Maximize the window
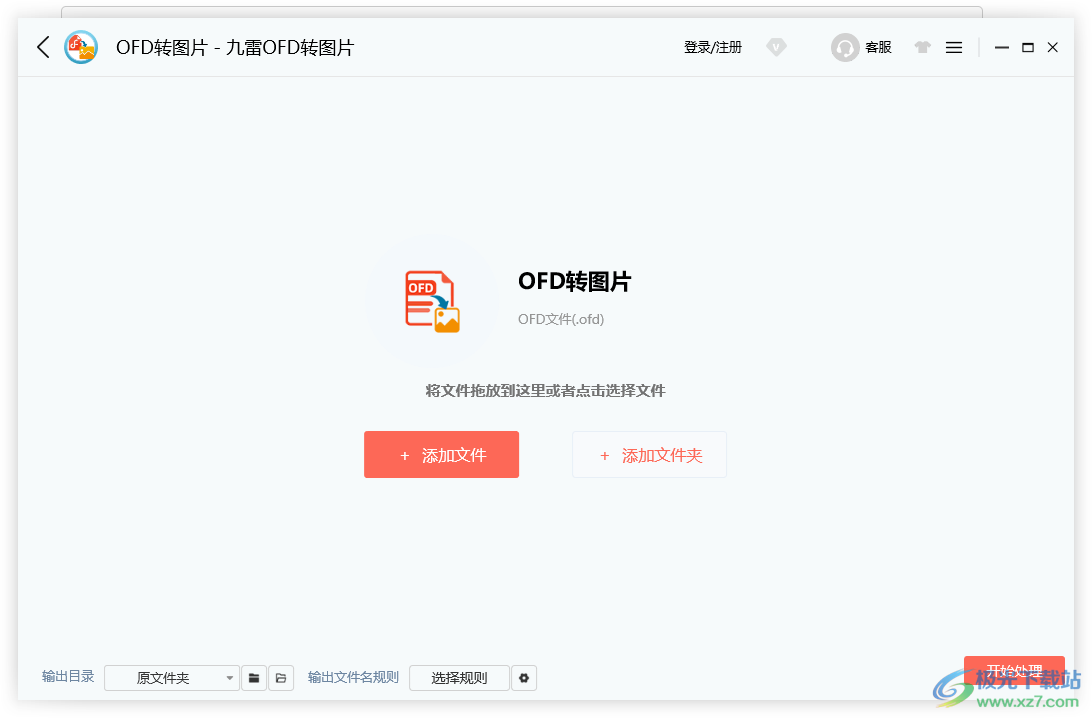1092x718 pixels. pyautogui.click(x=1027, y=47)
